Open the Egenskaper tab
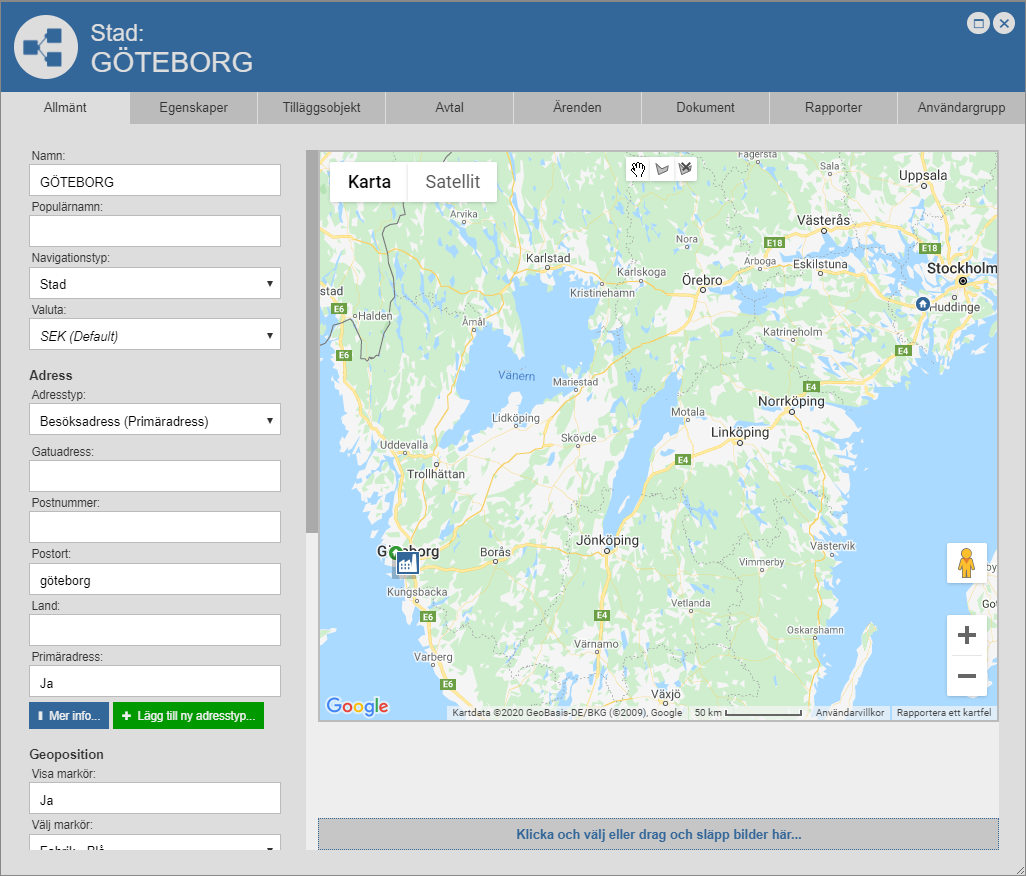The image size is (1026, 876). click(194, 108)
